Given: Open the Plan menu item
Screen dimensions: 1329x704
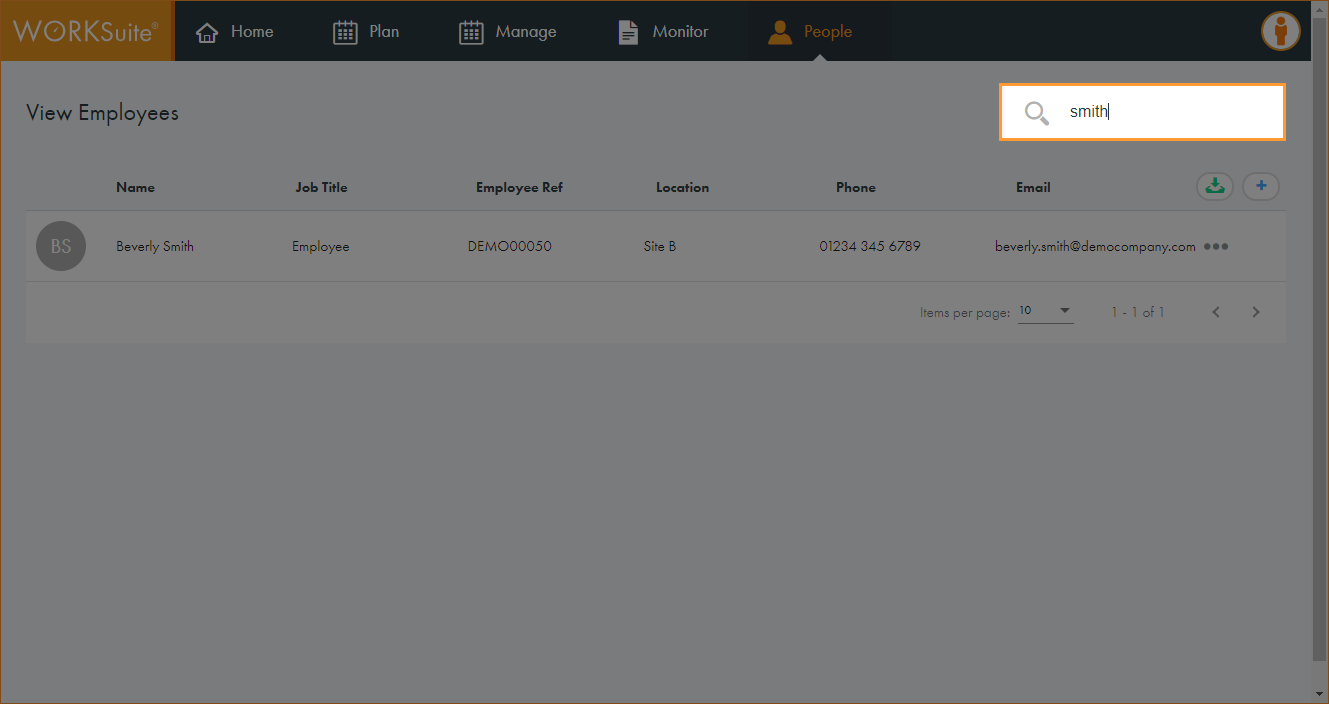Looking at the screenshot, I should [x=366, y=32].
